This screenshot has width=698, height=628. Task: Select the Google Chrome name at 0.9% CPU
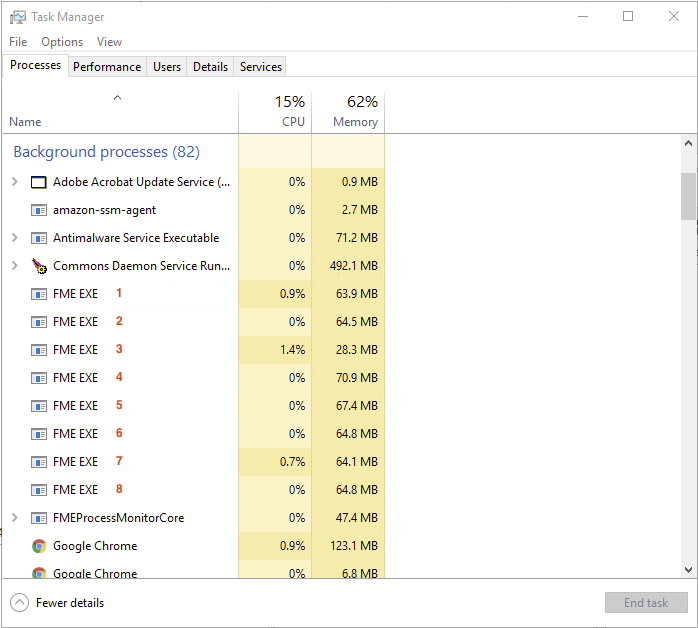(95, 546)
